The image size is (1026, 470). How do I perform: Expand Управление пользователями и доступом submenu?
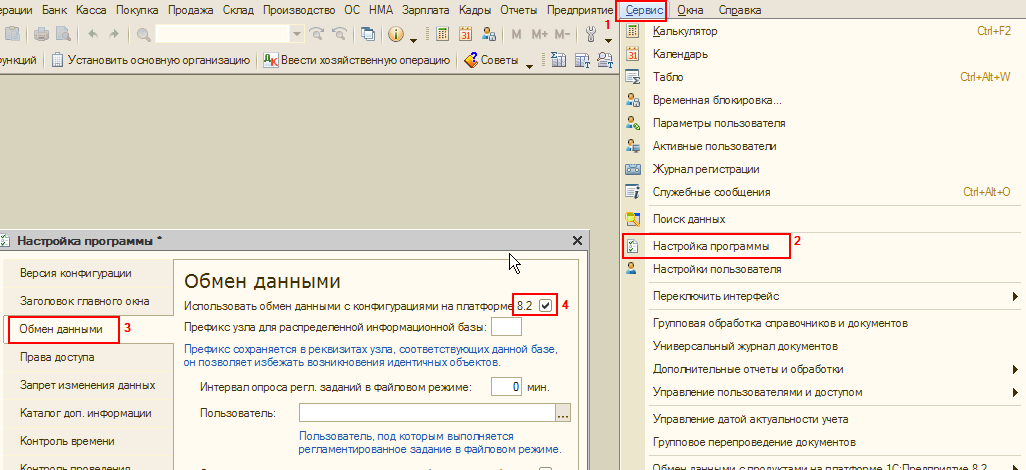point(1016,392)
